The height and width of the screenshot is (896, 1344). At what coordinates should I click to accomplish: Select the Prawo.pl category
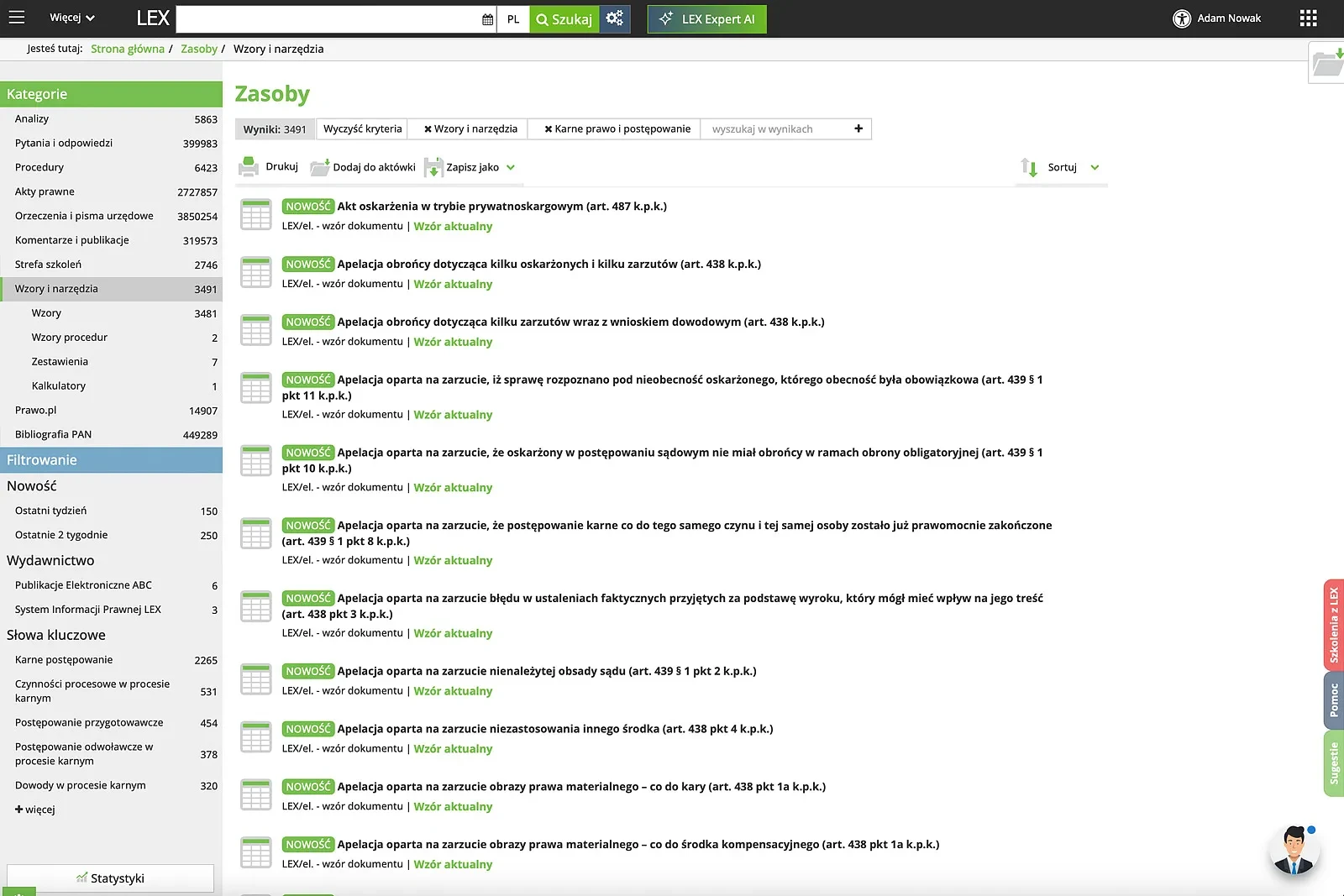tap(111, 411)
